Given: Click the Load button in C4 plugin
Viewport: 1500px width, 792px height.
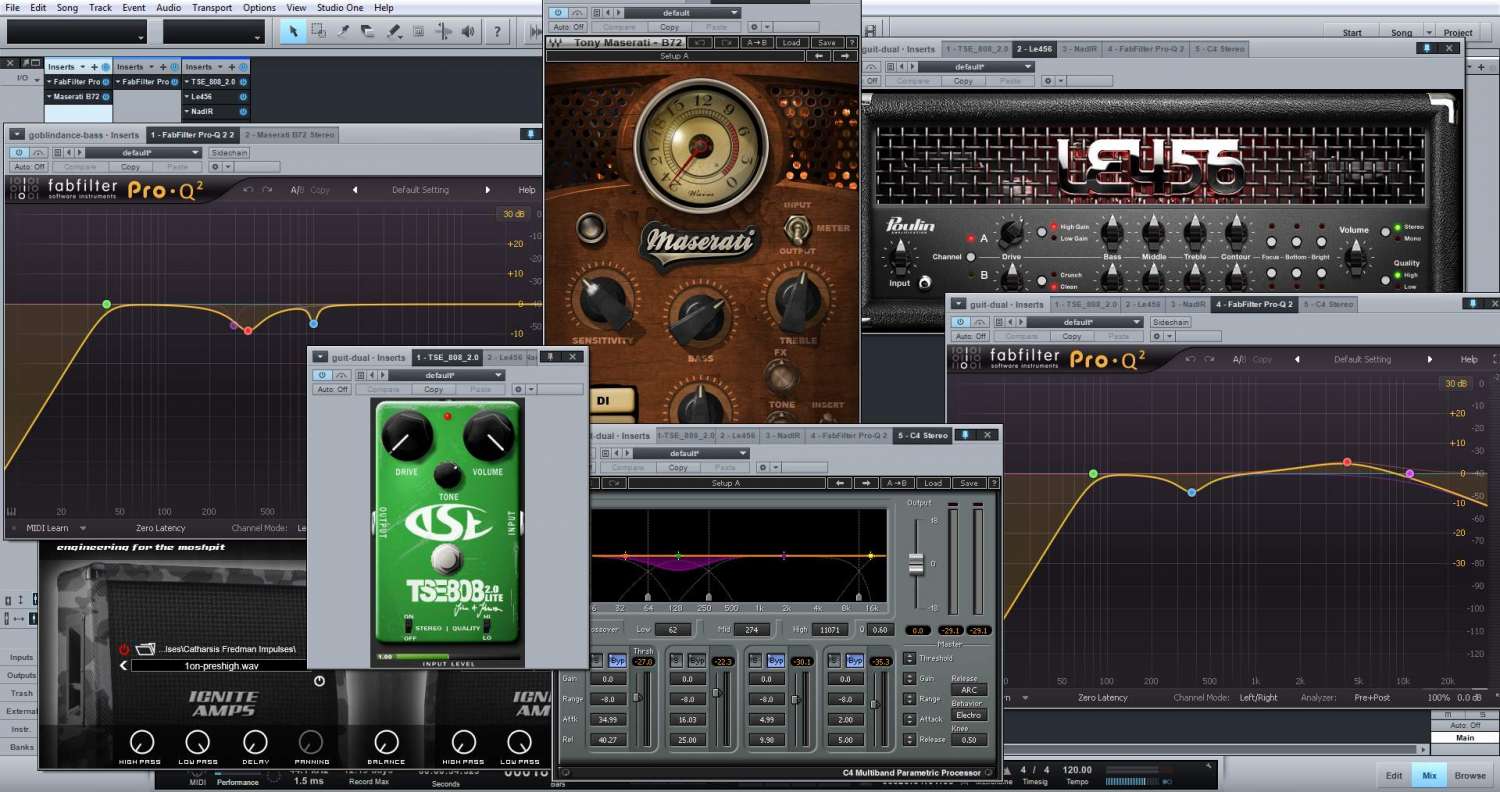Looking at the screenshot, I should [x=932, y=483].
